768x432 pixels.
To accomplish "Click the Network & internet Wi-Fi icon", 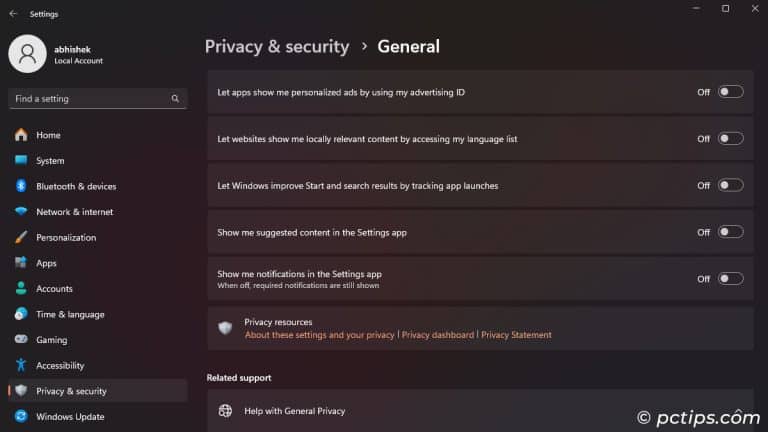I will point(21,212).
